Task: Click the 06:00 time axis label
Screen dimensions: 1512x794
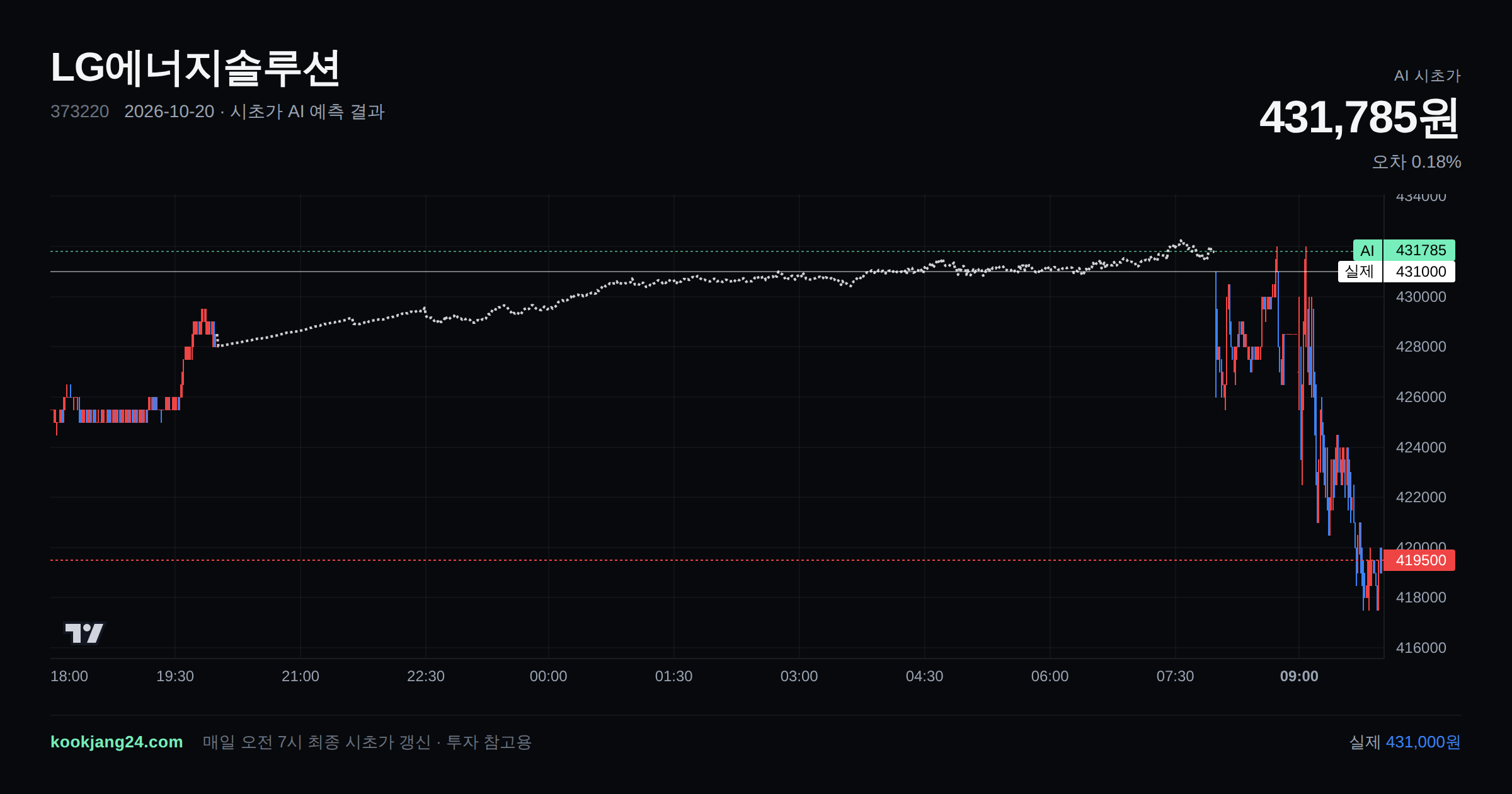Action: pos(1050,676)
